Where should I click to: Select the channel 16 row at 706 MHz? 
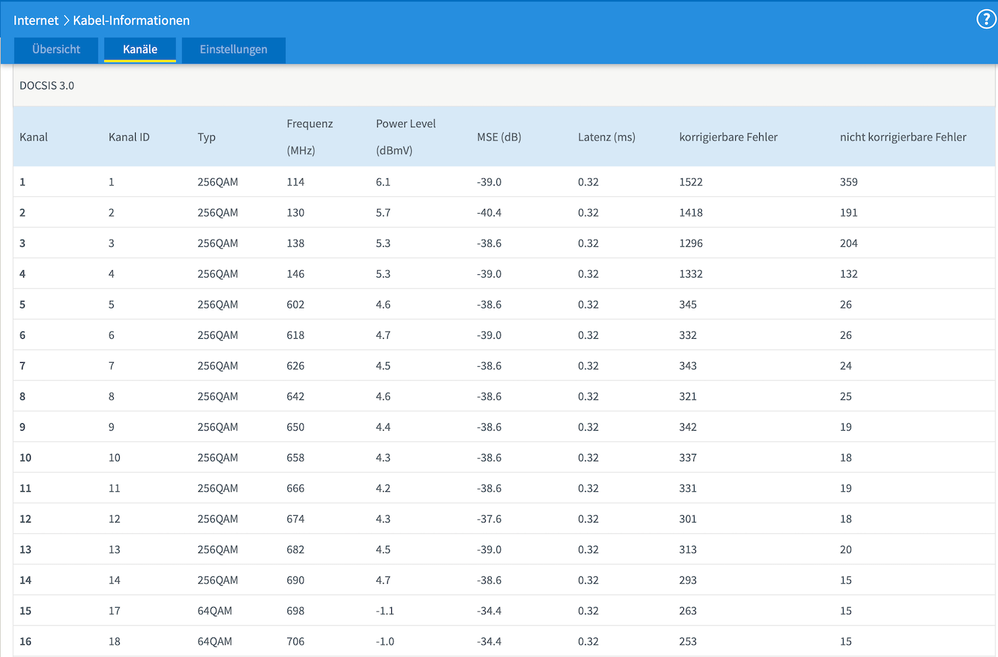[x=294, y=641]
